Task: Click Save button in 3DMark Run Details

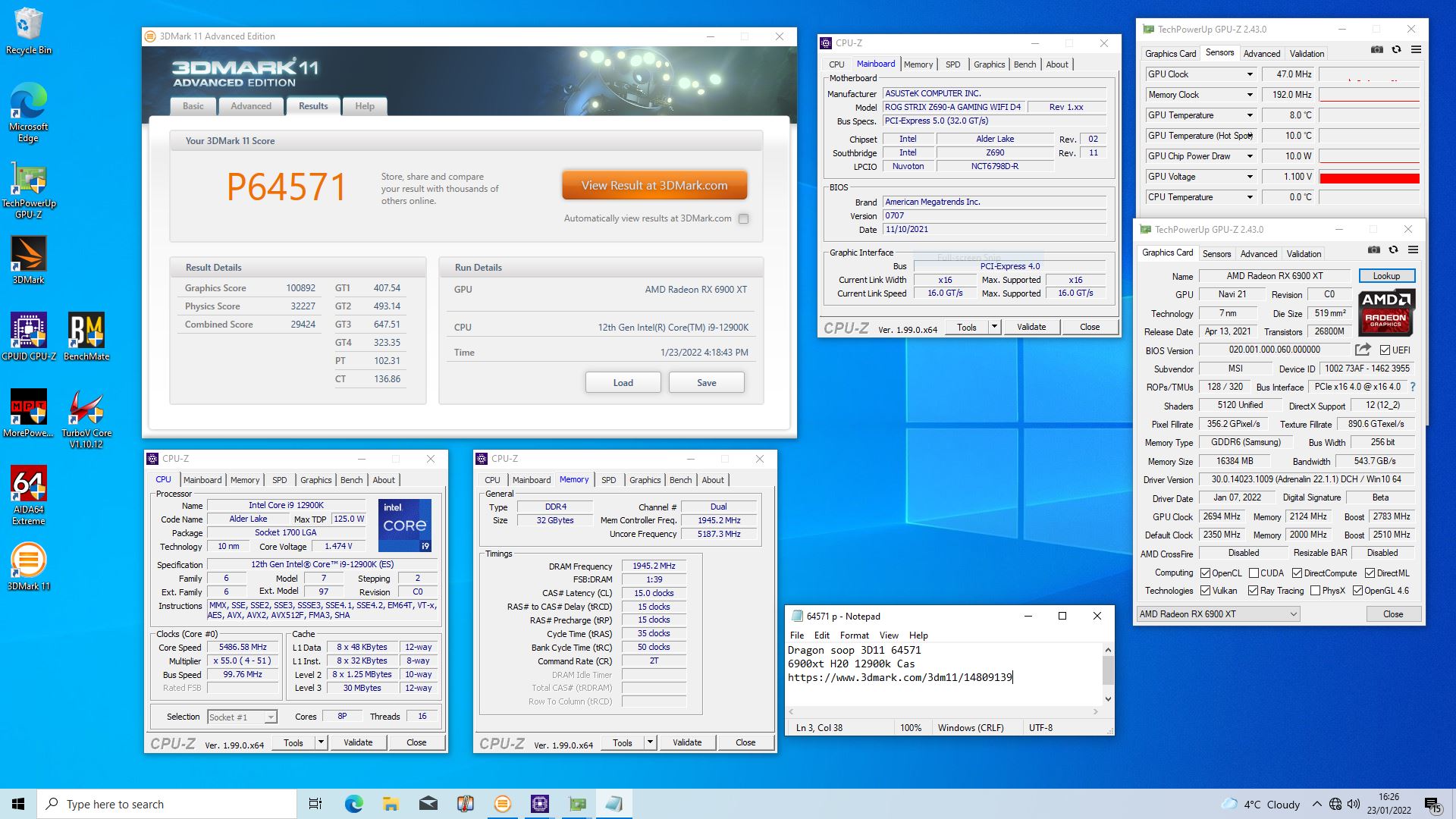Action: (x=706, y=382)
